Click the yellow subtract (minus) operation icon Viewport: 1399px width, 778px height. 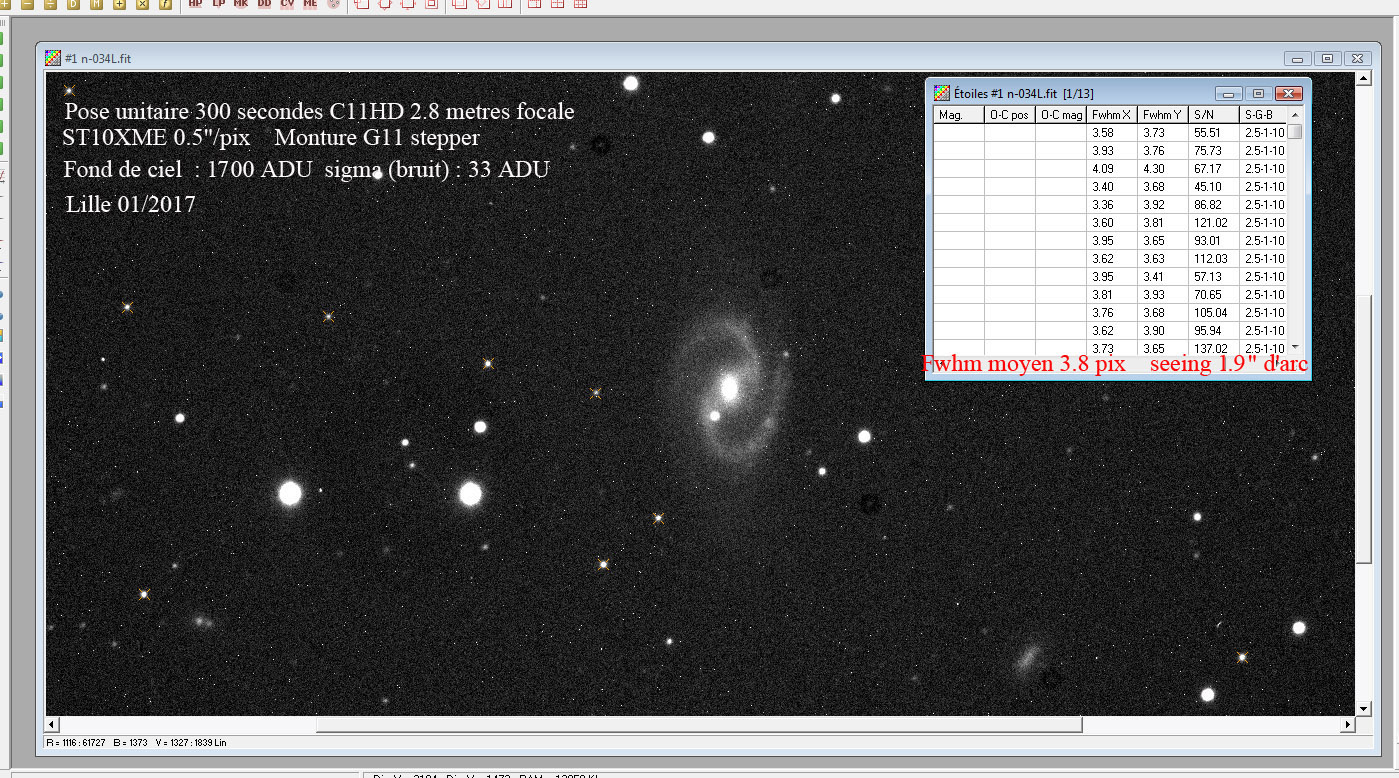tap(27, 4)
